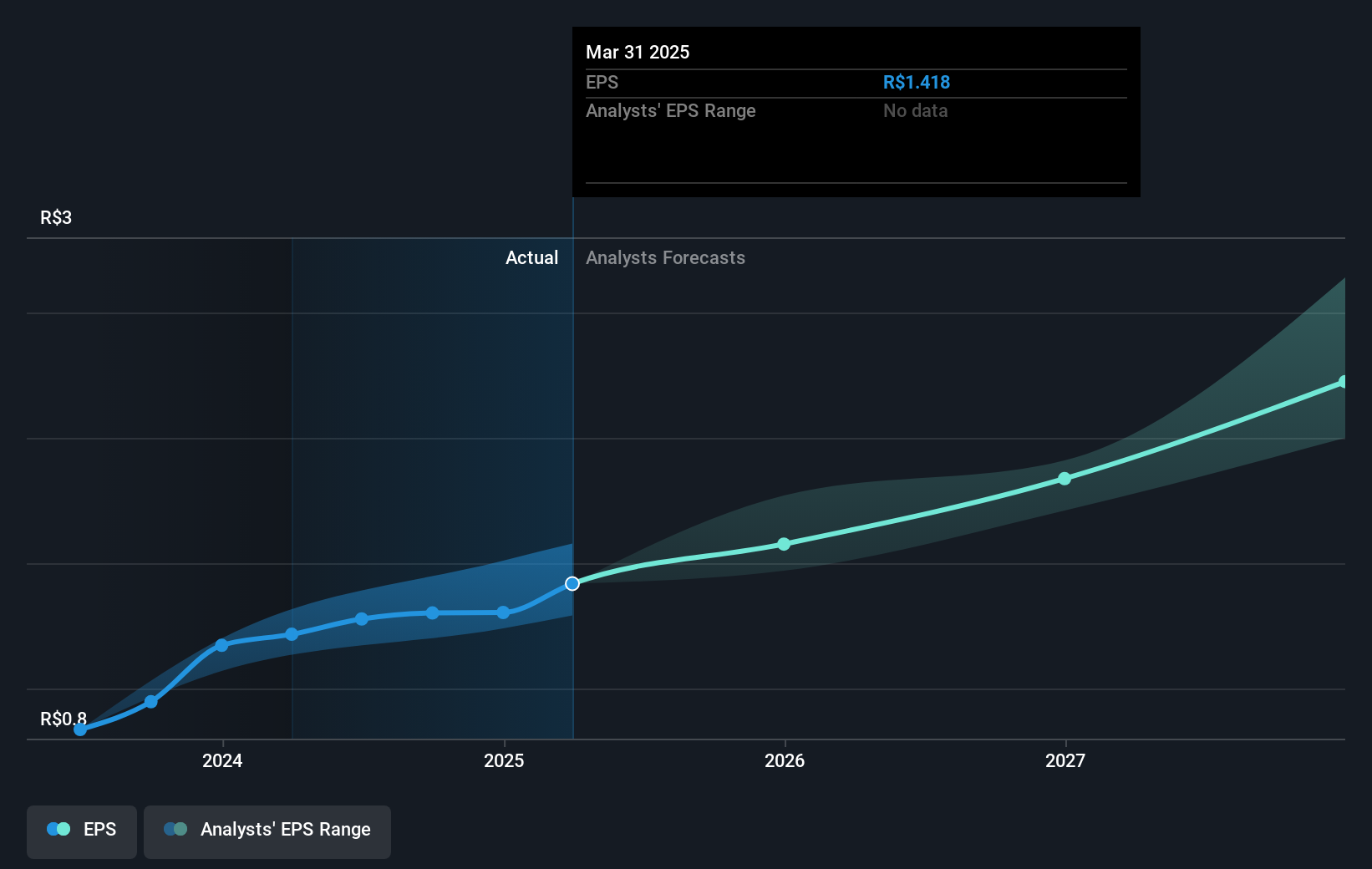
Task: Toggle the Analysts' EPS Range legend
Action: click(x=267, y=831)
